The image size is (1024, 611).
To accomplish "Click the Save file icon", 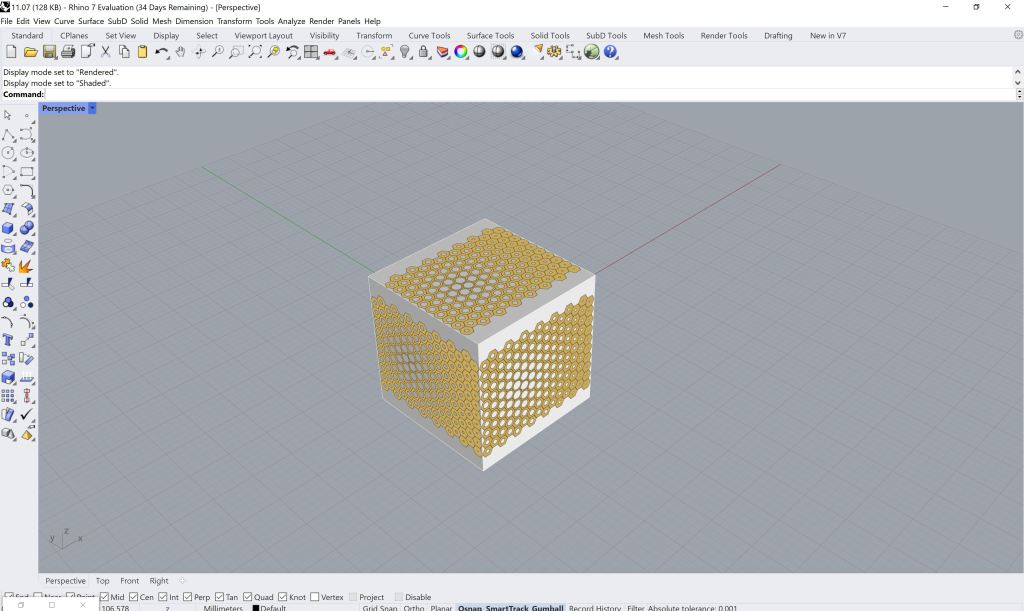I will click(49, 52).
